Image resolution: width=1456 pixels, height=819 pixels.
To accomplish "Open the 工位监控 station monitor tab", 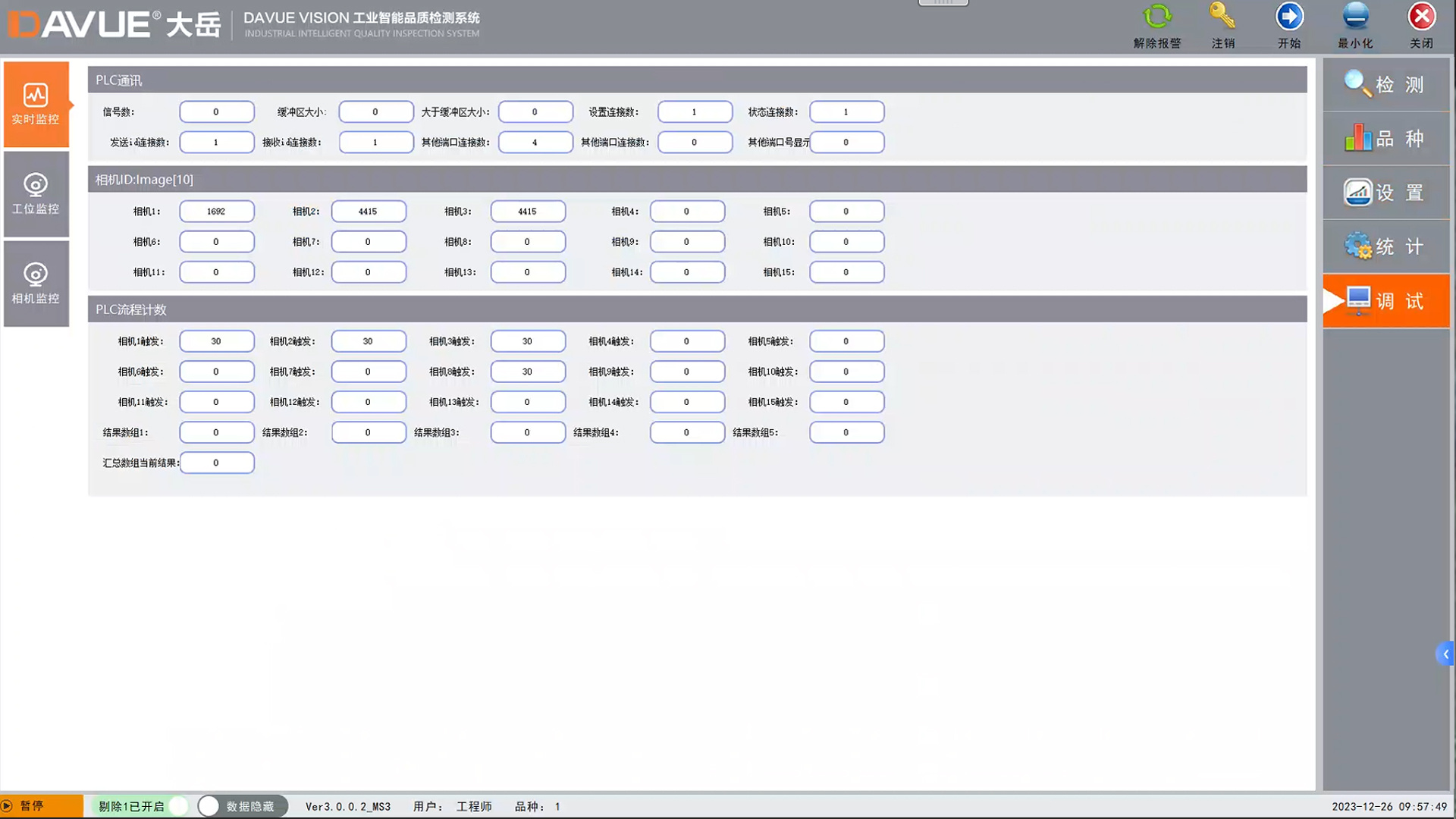I will coord(36,194).
